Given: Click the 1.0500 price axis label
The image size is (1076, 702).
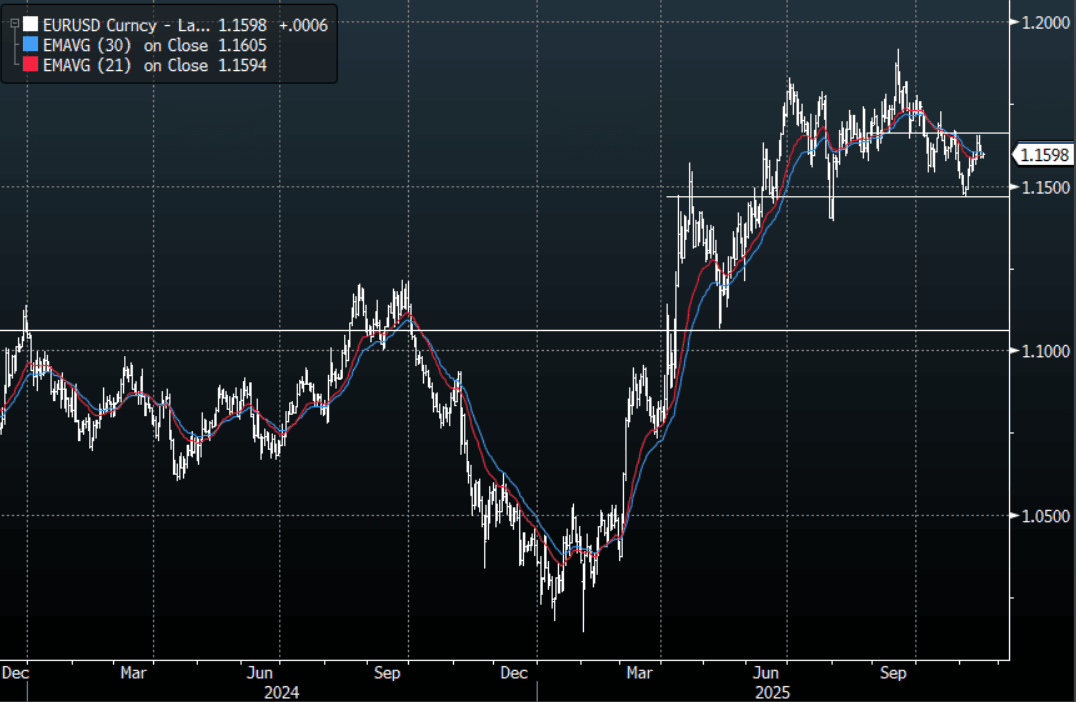Looking at the screenshot, I should [1044, 516].
